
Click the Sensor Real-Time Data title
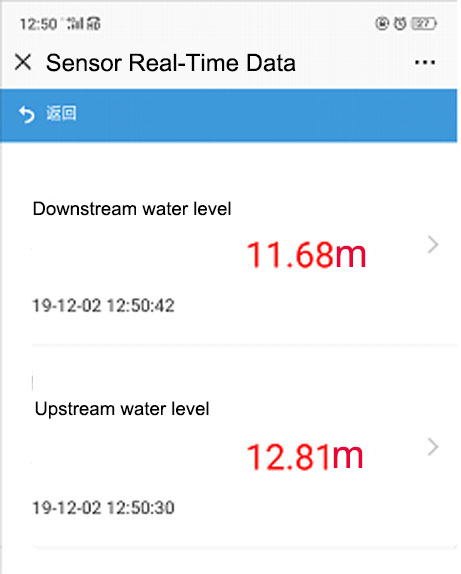pos(171,63)
